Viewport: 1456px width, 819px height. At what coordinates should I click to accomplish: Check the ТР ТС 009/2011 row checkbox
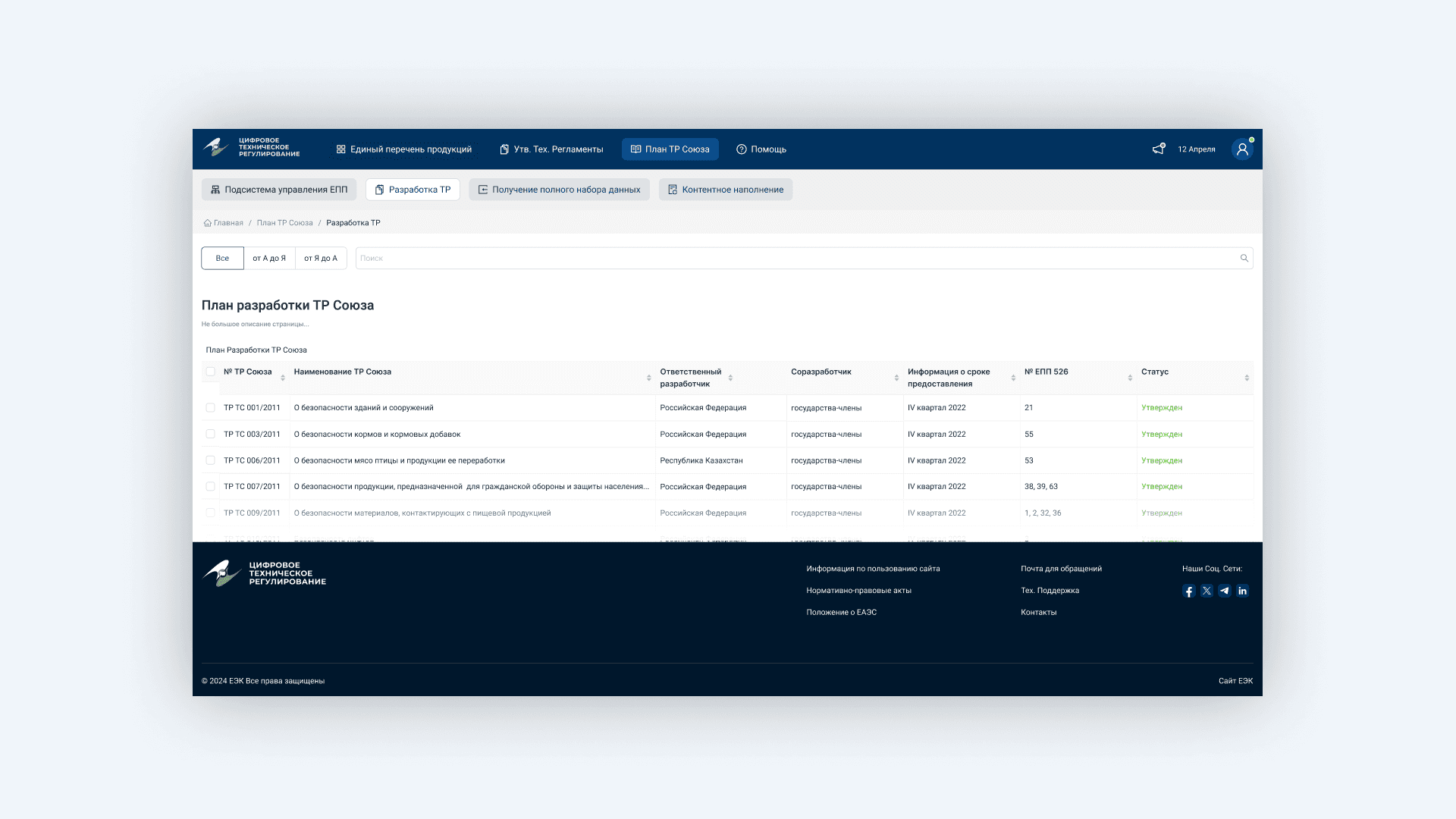210,513
